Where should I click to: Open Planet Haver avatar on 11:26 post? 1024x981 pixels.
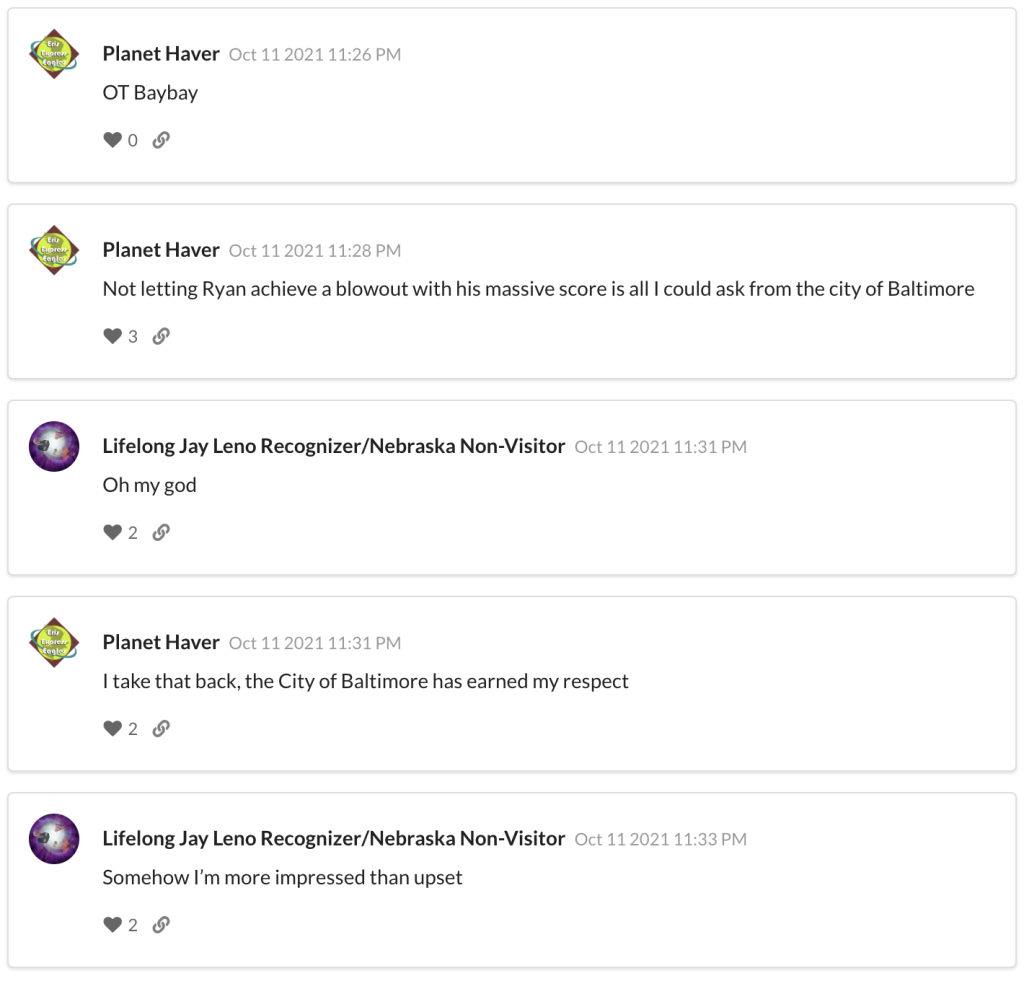(54, 54)
